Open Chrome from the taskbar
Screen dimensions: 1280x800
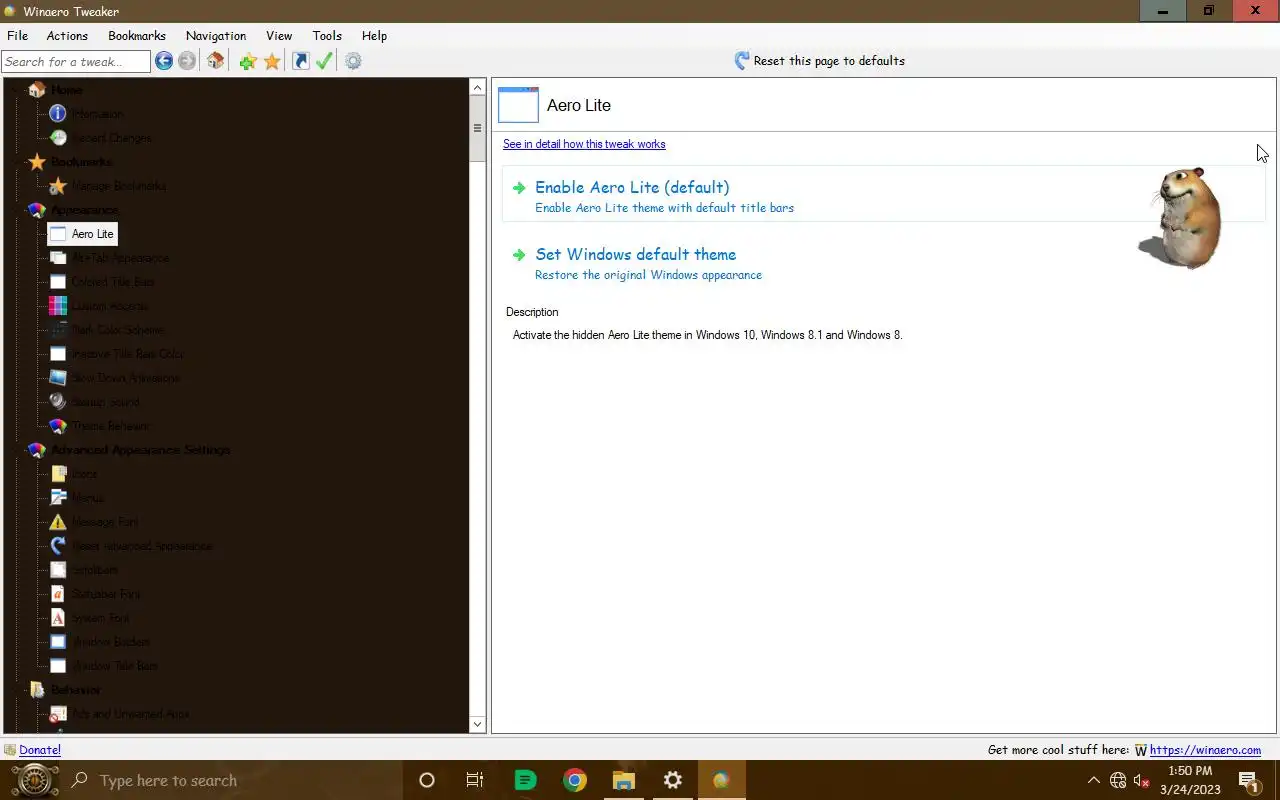pos(574,780)
